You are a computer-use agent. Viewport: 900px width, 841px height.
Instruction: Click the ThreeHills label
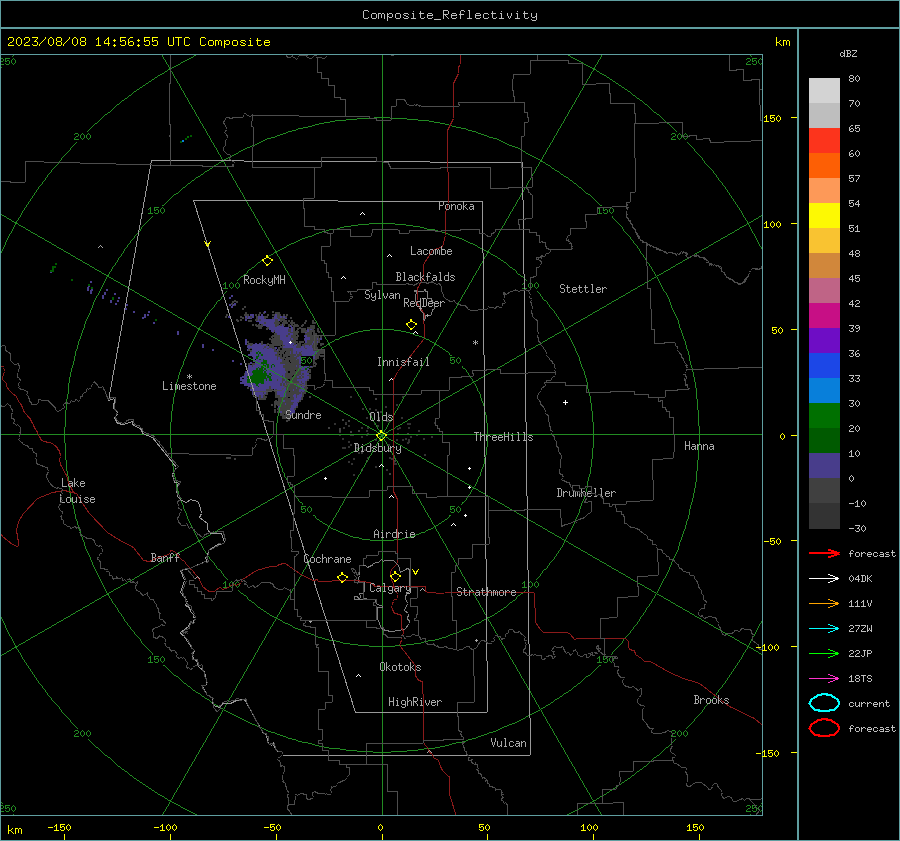coord(503,437)
